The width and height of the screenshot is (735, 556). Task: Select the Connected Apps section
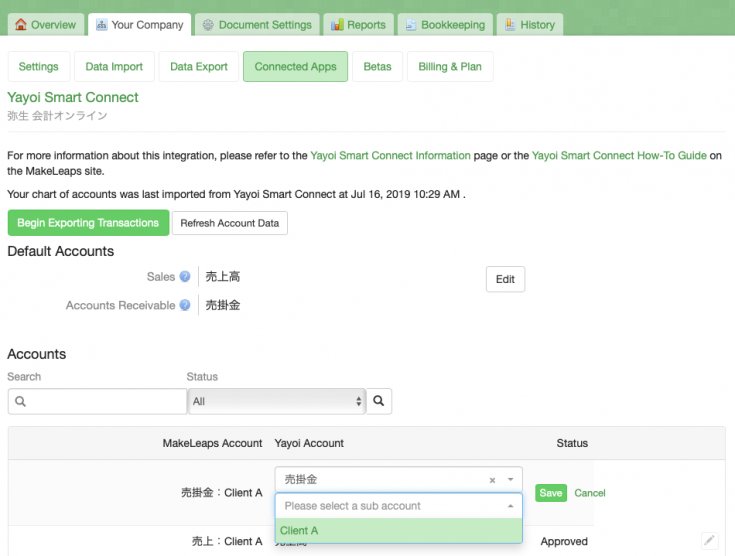pos(295,67)
